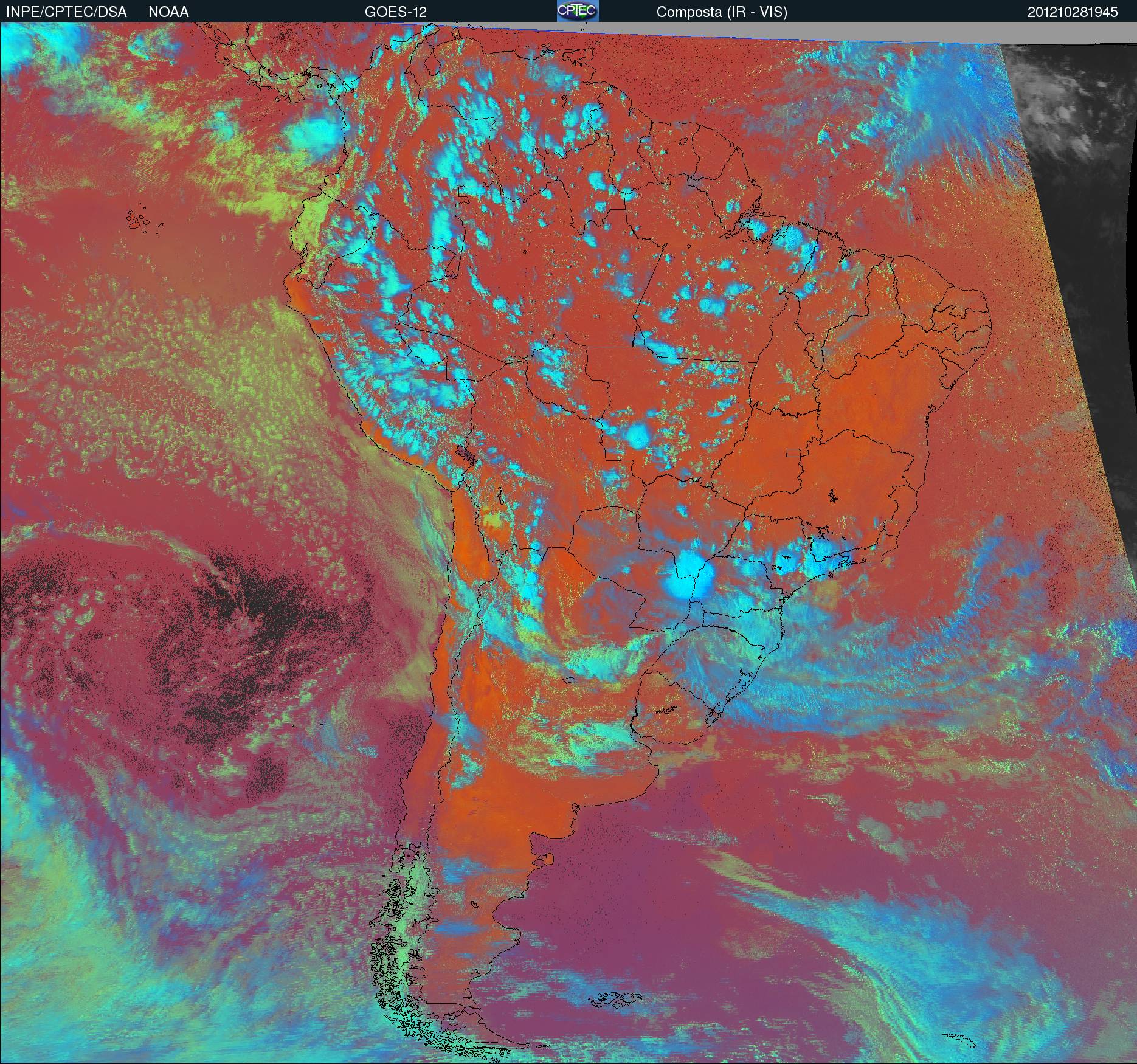Viewport: 1137px width, 1064px height.
Task: Click the INPE/CPTEC/DSA header text
Action: (x=66, y=12)
